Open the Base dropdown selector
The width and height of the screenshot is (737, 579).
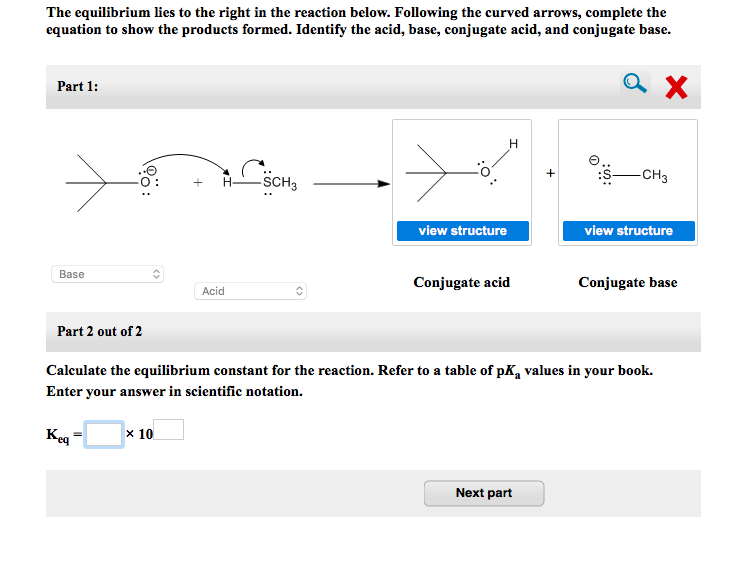(x=107, y=274)
